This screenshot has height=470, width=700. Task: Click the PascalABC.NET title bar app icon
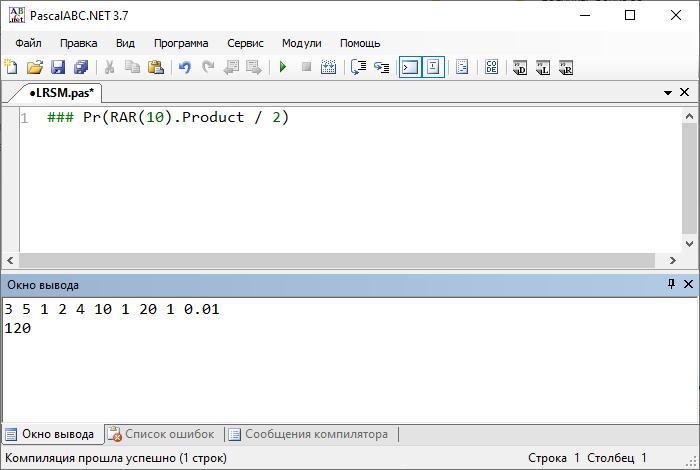17,15
